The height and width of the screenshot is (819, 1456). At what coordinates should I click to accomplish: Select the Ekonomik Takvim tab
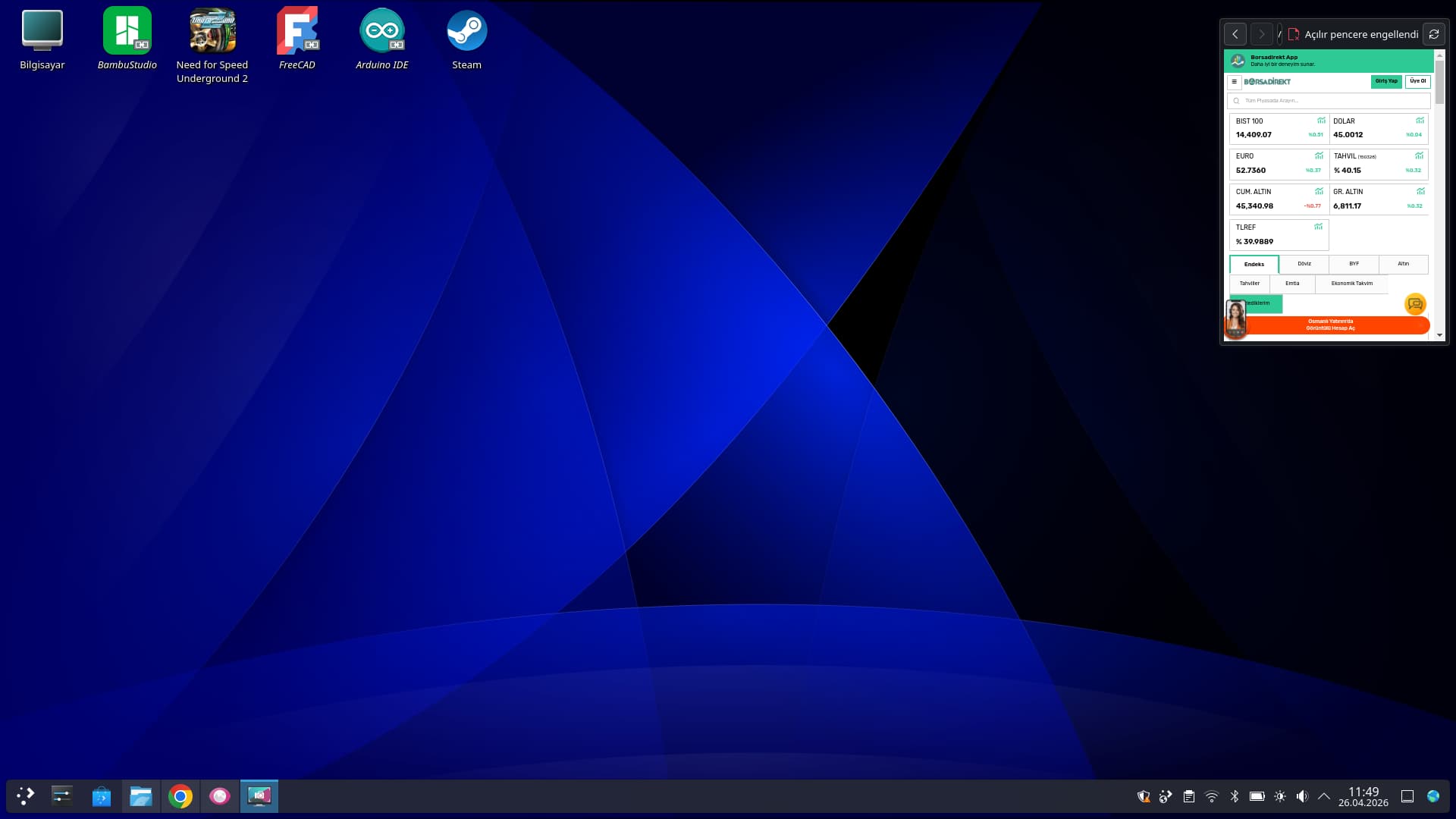1351,284
